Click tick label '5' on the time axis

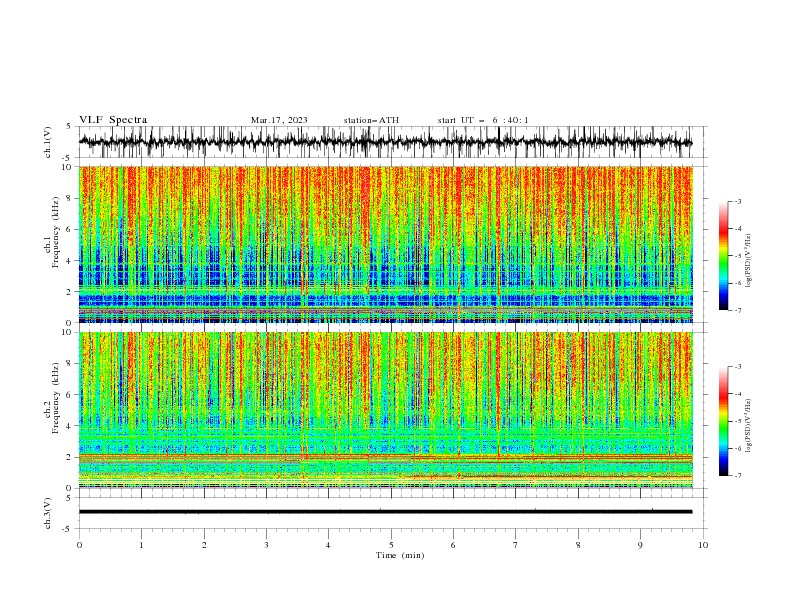[391, 545]
